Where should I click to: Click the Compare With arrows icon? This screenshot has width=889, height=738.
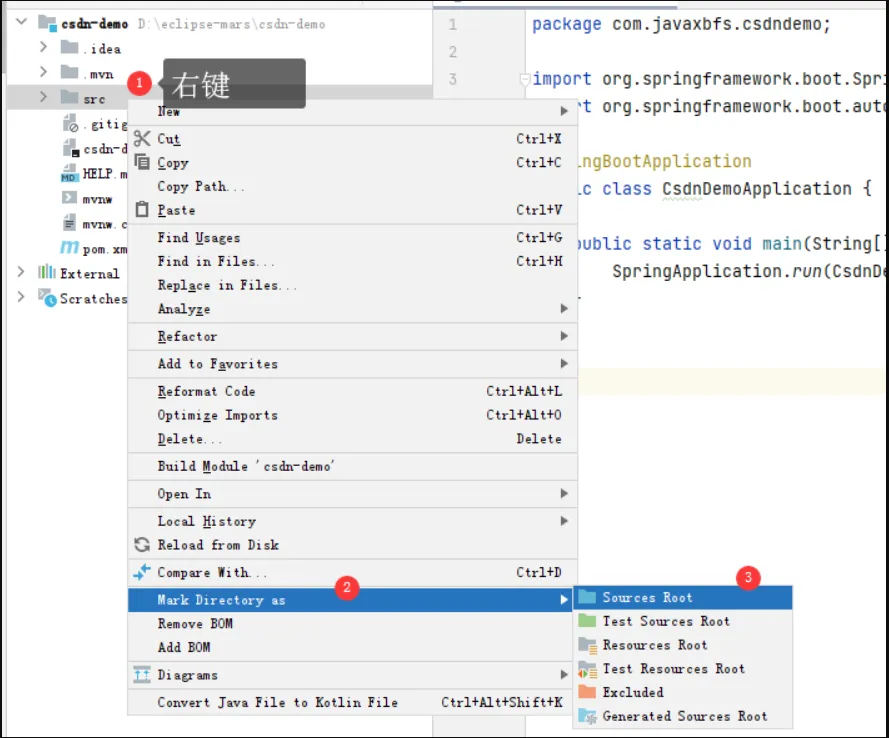pos(142,572)
